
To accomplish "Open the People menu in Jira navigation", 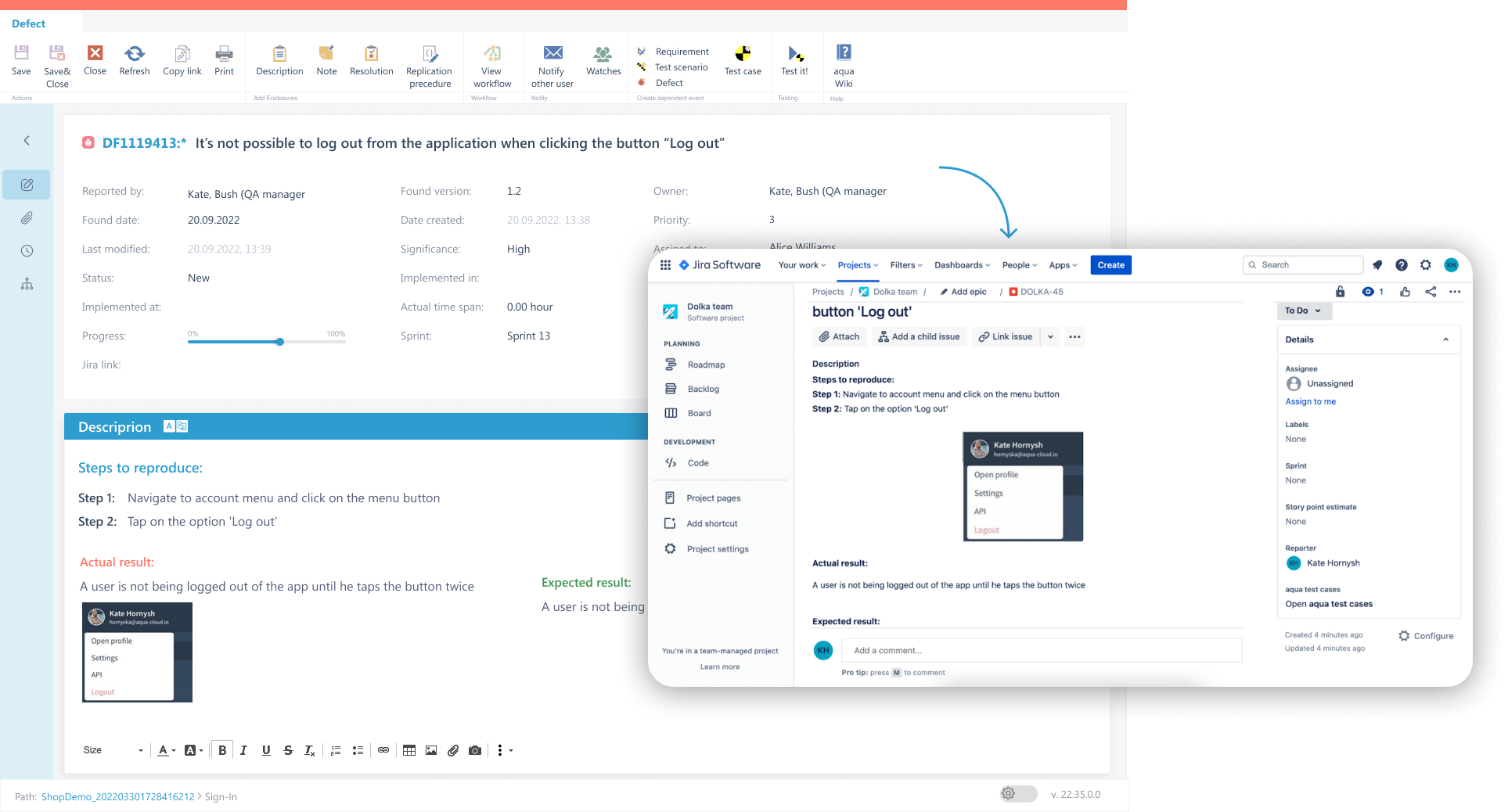I will click(1018, 265).
